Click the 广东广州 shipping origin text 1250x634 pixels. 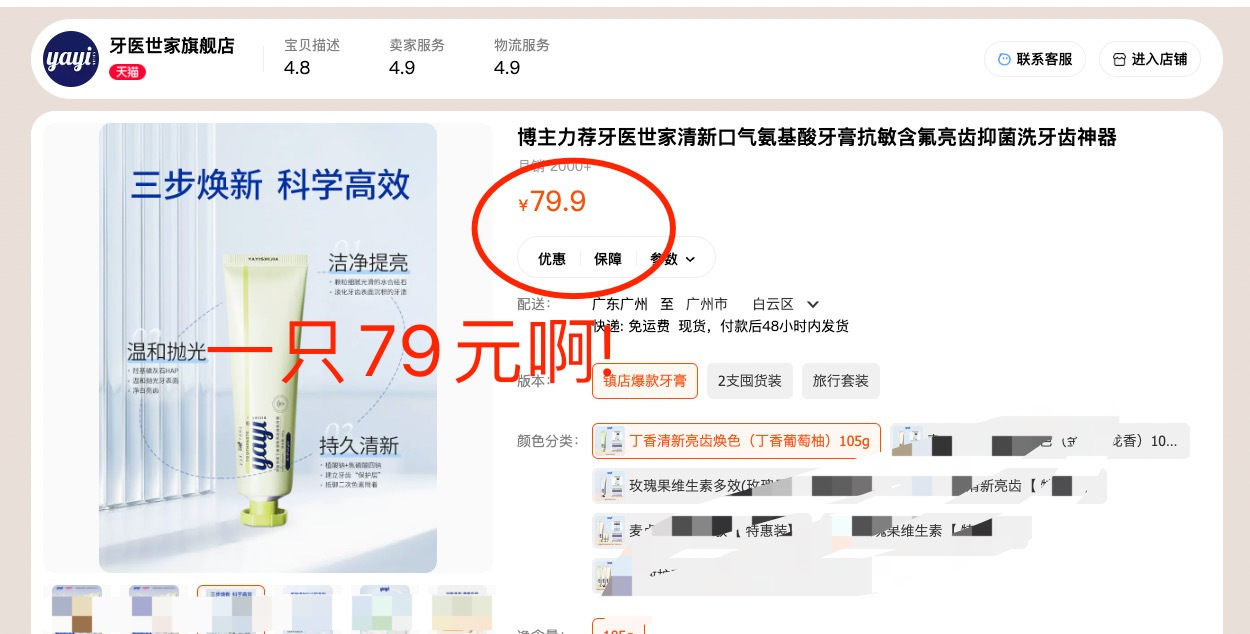coord(620,304)
